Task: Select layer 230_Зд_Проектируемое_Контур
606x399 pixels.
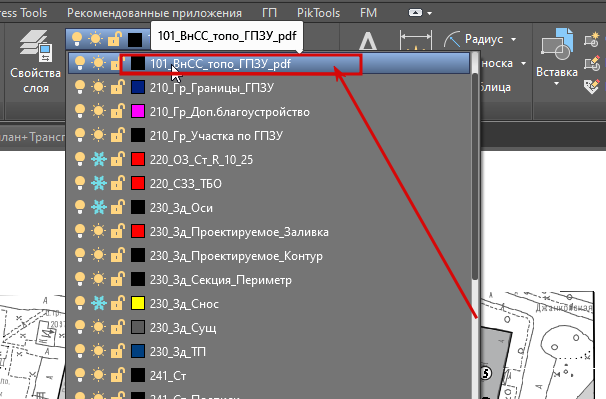Action: [x=236, y=256]
